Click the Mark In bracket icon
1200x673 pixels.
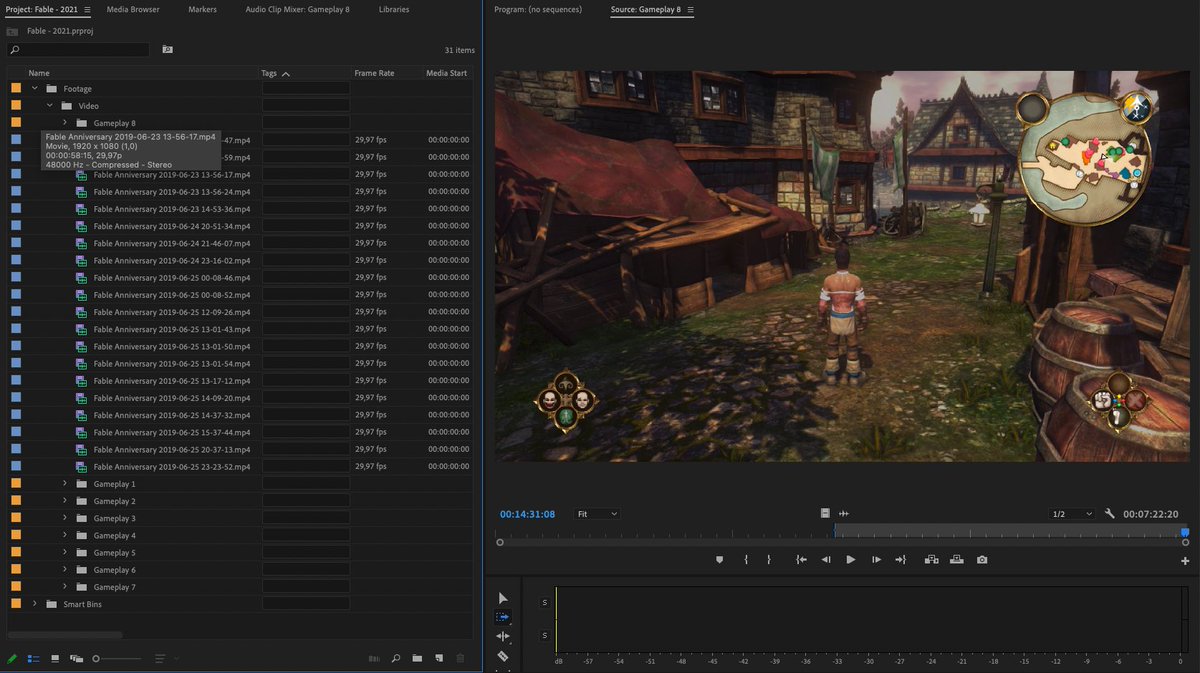746,560
